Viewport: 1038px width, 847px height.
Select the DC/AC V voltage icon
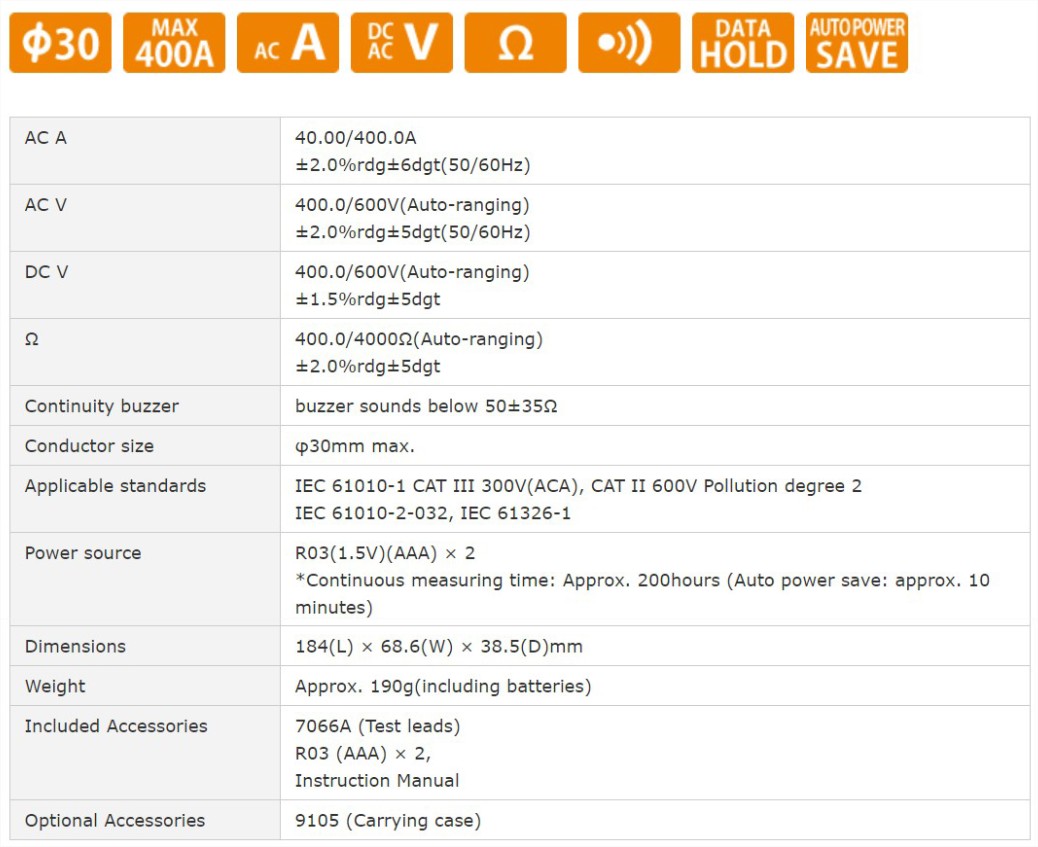(401, 43)
